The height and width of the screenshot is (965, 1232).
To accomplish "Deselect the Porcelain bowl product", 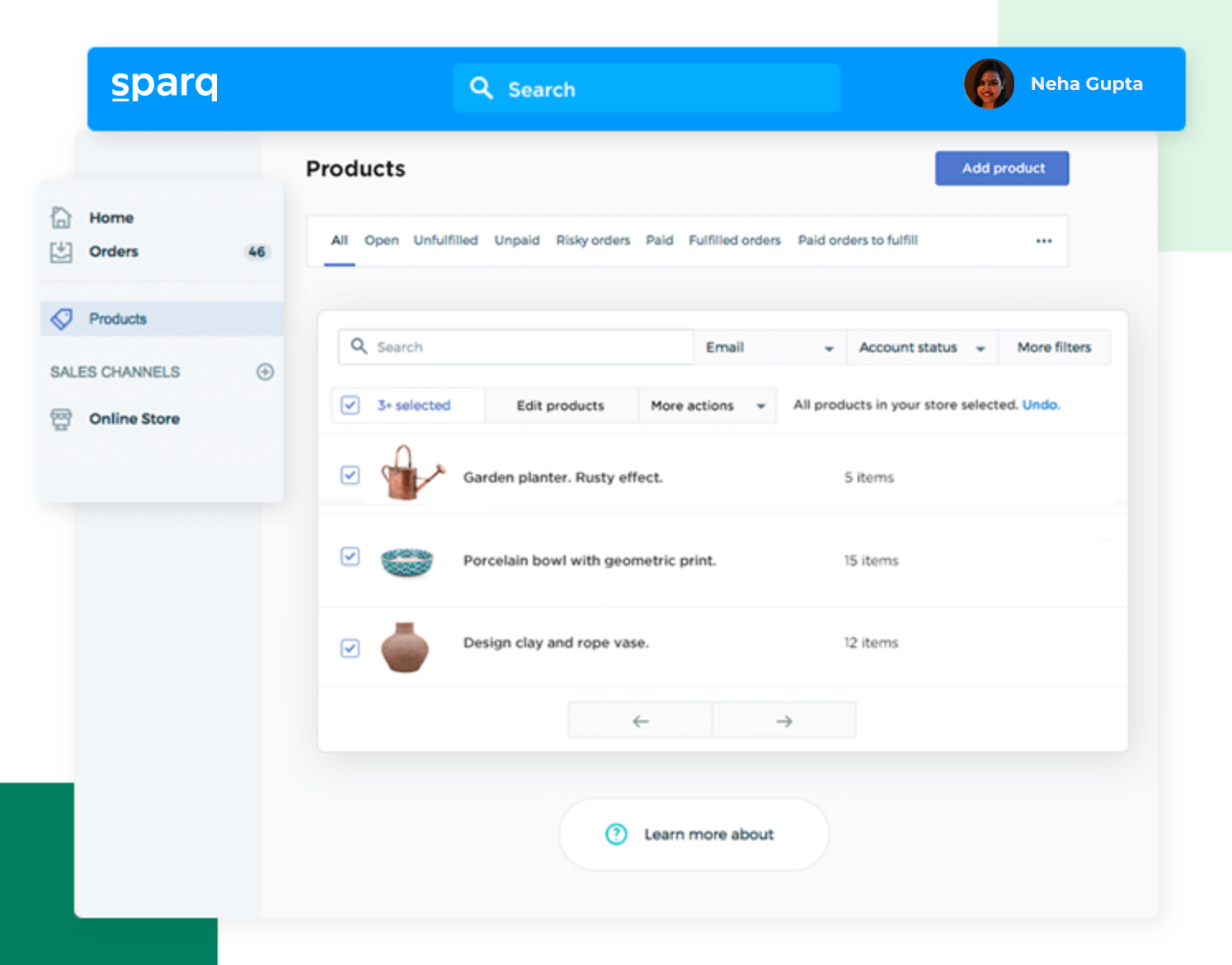I will coord(350,558).
